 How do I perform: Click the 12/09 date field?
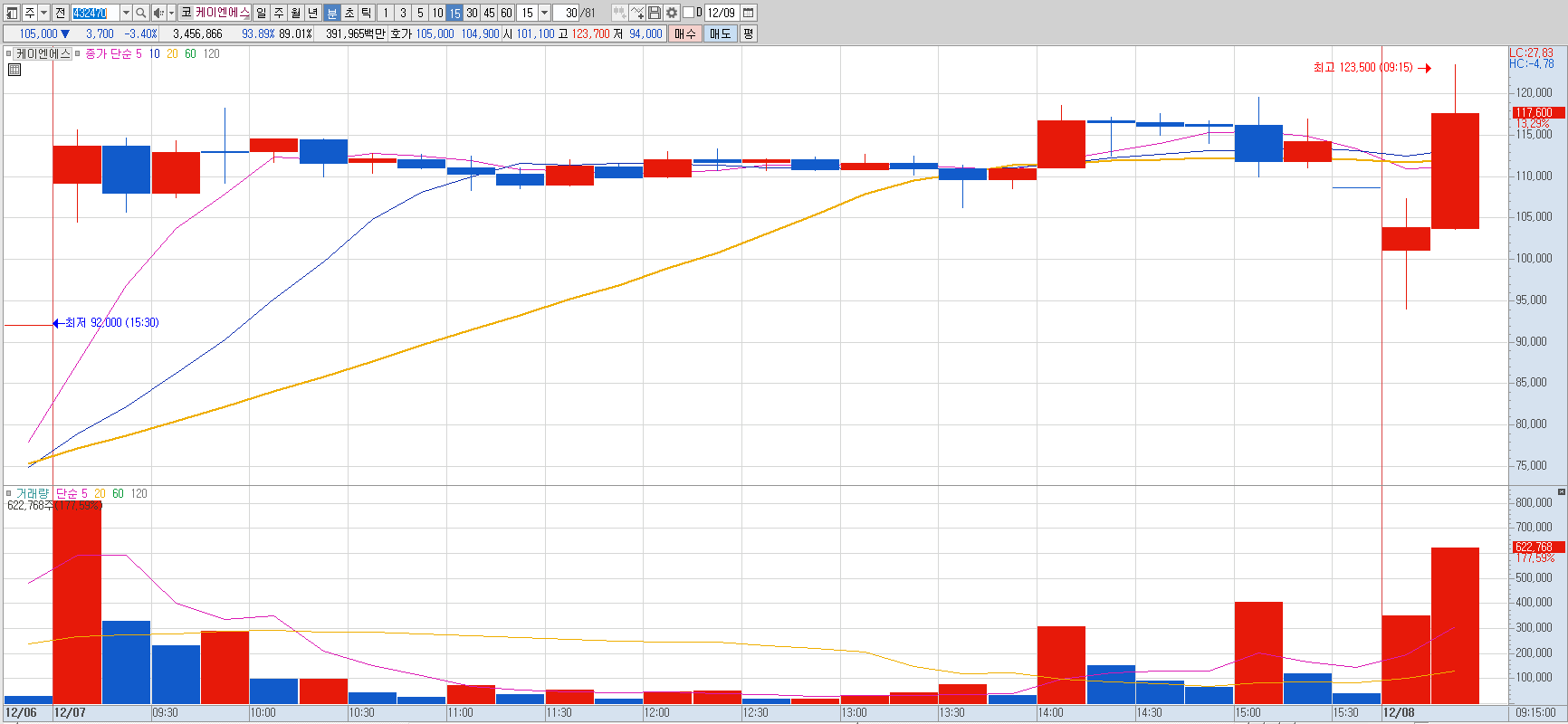[x=722, y=13]
